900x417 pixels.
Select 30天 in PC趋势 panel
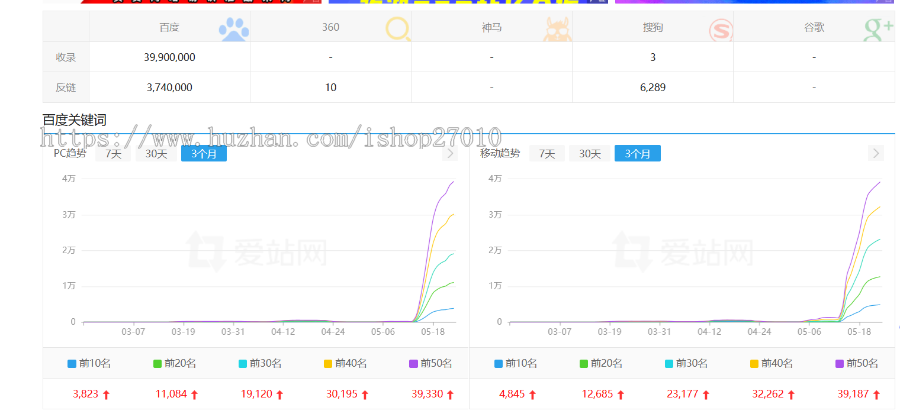(156, 154)
